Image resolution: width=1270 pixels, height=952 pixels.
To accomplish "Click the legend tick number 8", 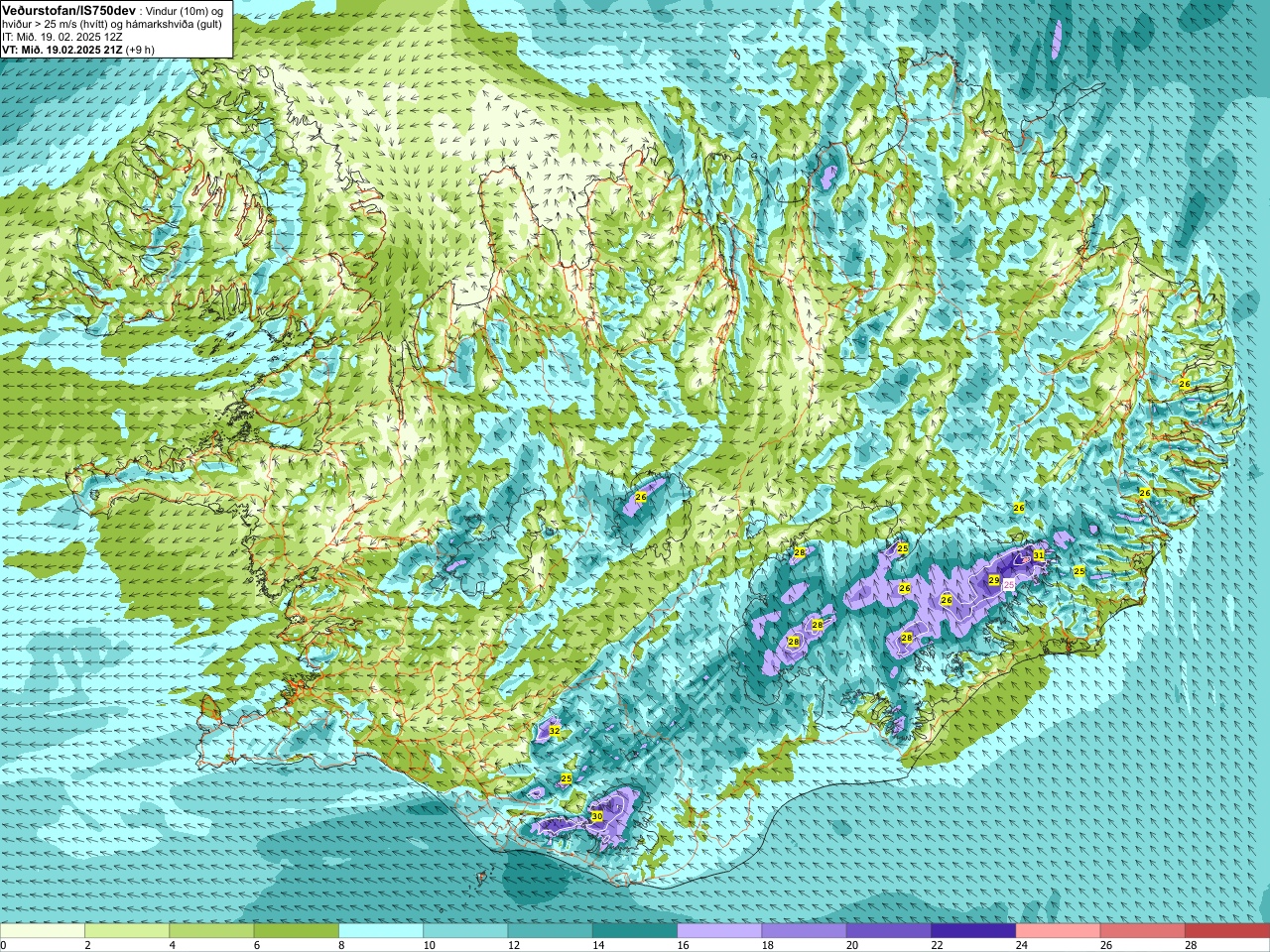I will point(341,945).
